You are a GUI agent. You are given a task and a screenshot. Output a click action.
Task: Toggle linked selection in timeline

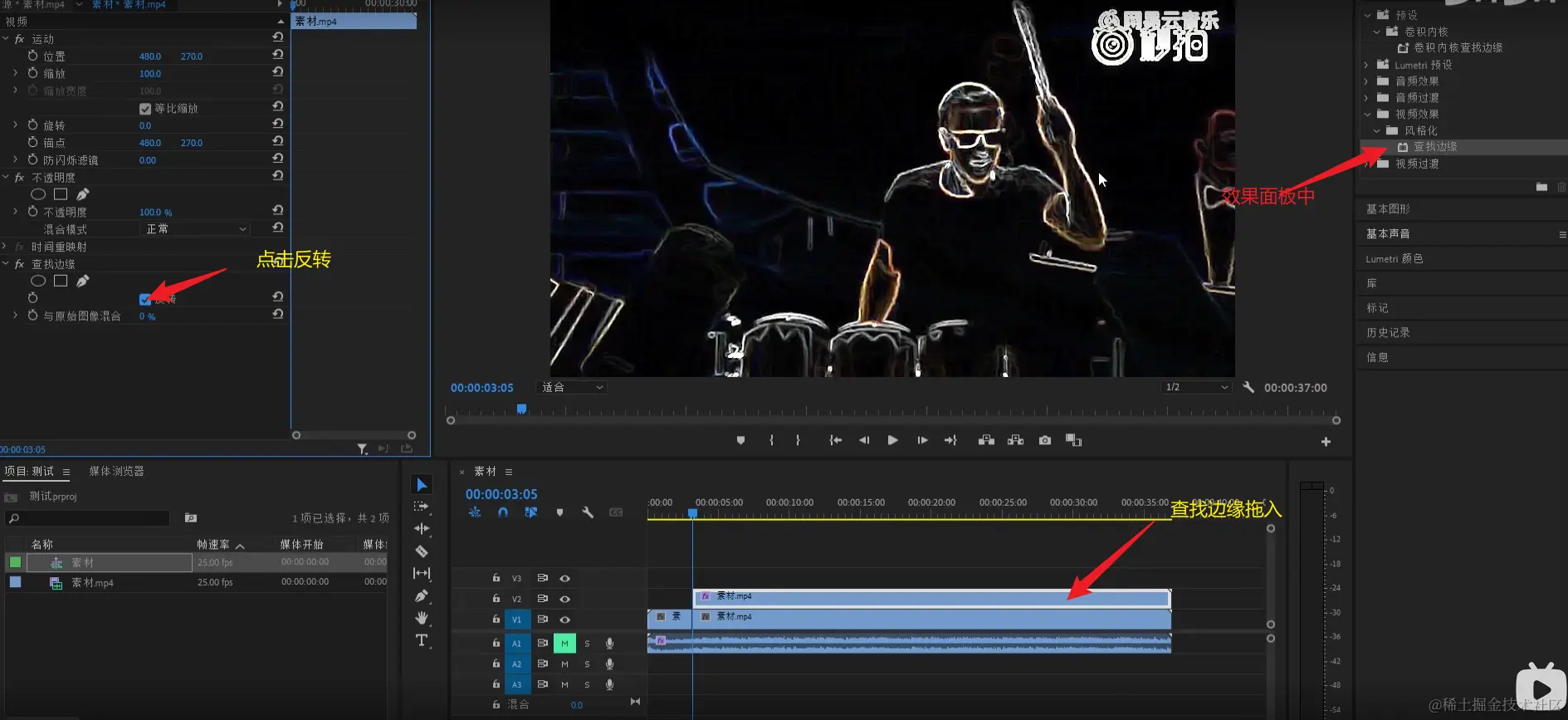tap(530, 512)
